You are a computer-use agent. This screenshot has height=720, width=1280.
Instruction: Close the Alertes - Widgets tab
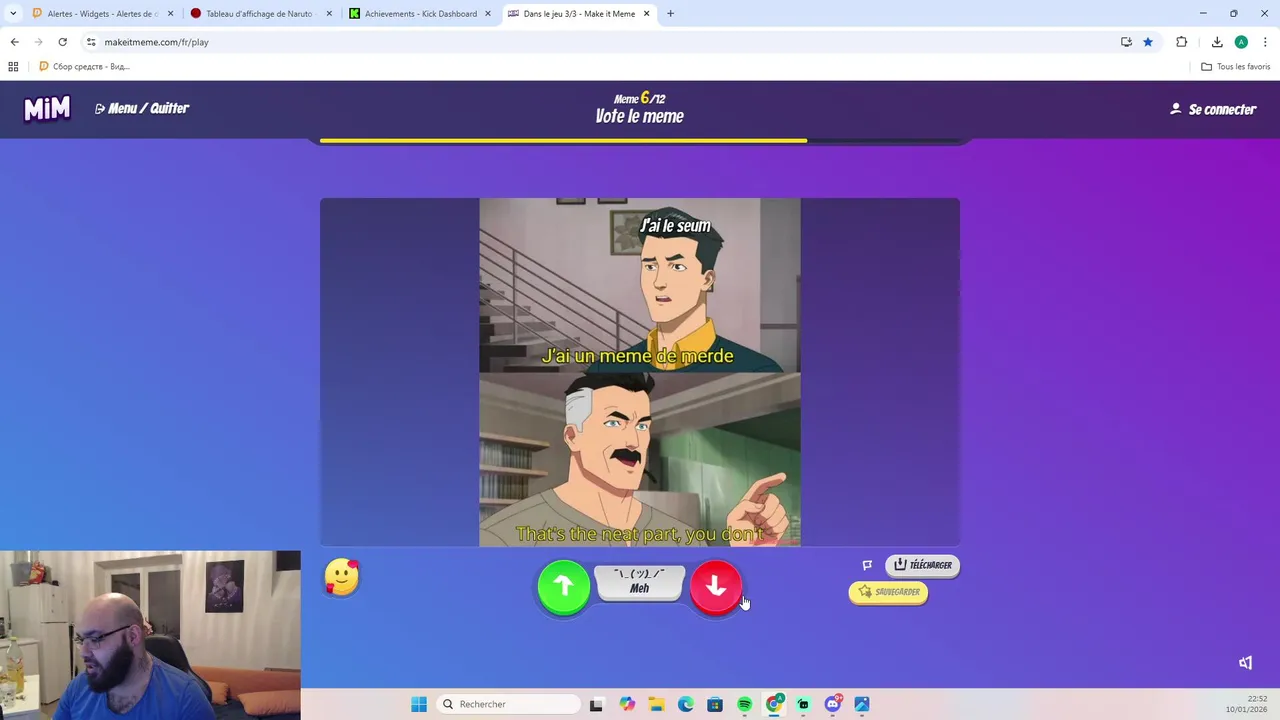170,14
